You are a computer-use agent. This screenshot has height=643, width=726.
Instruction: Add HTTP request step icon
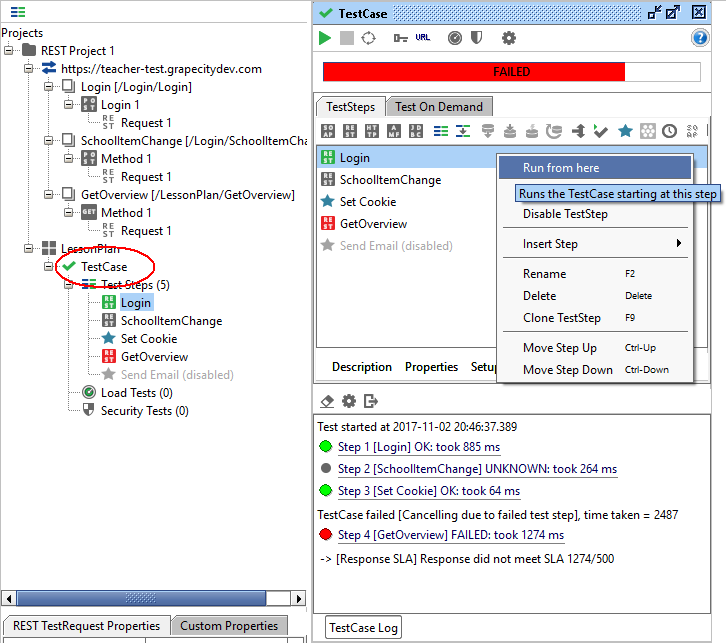pos(372,131)
